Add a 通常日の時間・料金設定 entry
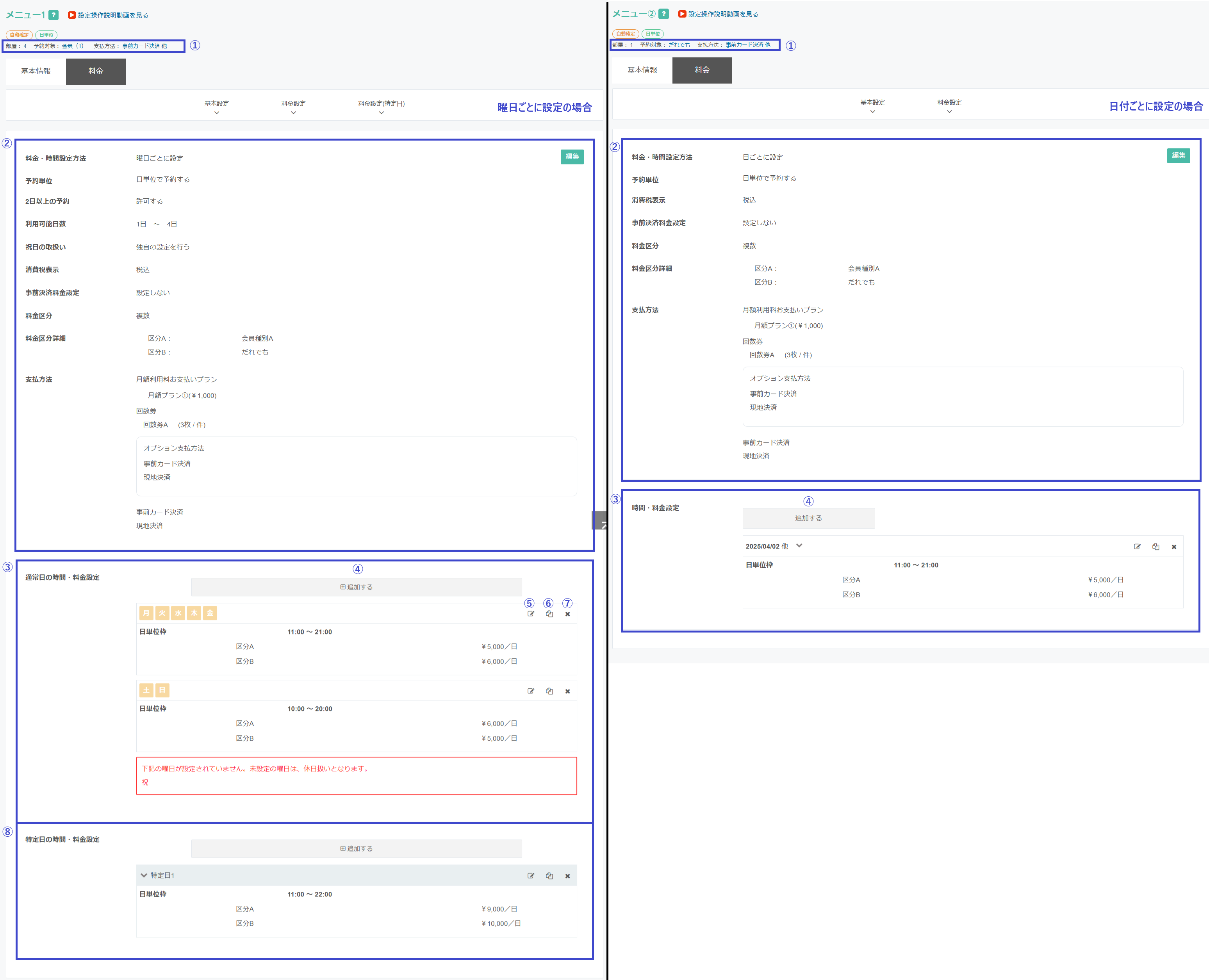The image size is (1209, 980). 356,587
